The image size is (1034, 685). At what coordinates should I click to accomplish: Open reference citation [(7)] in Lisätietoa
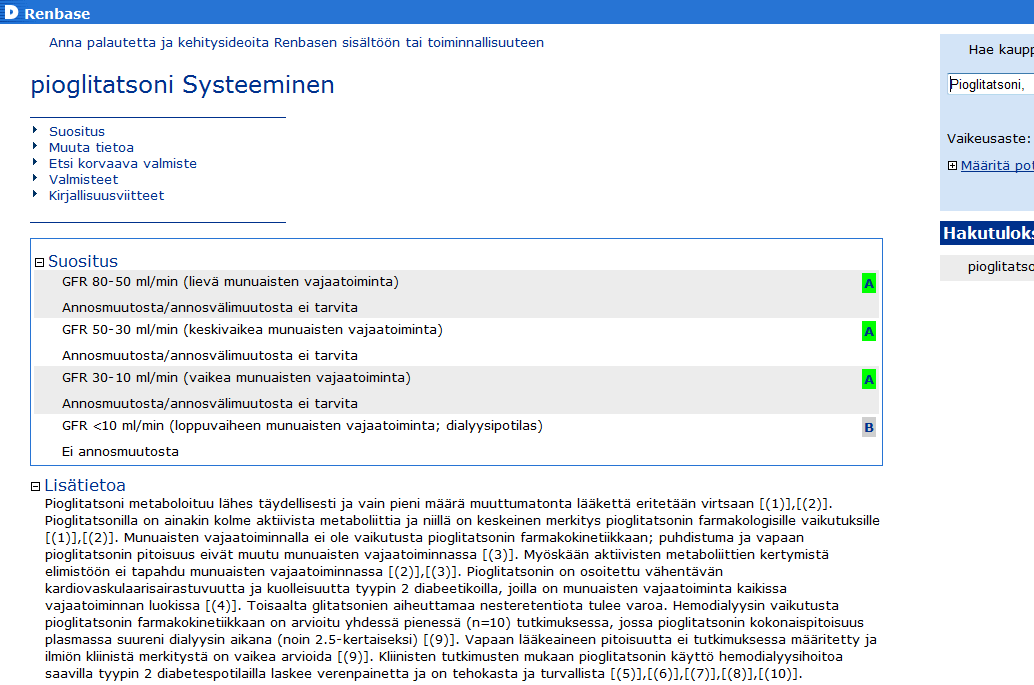click(x=702, y=674)
